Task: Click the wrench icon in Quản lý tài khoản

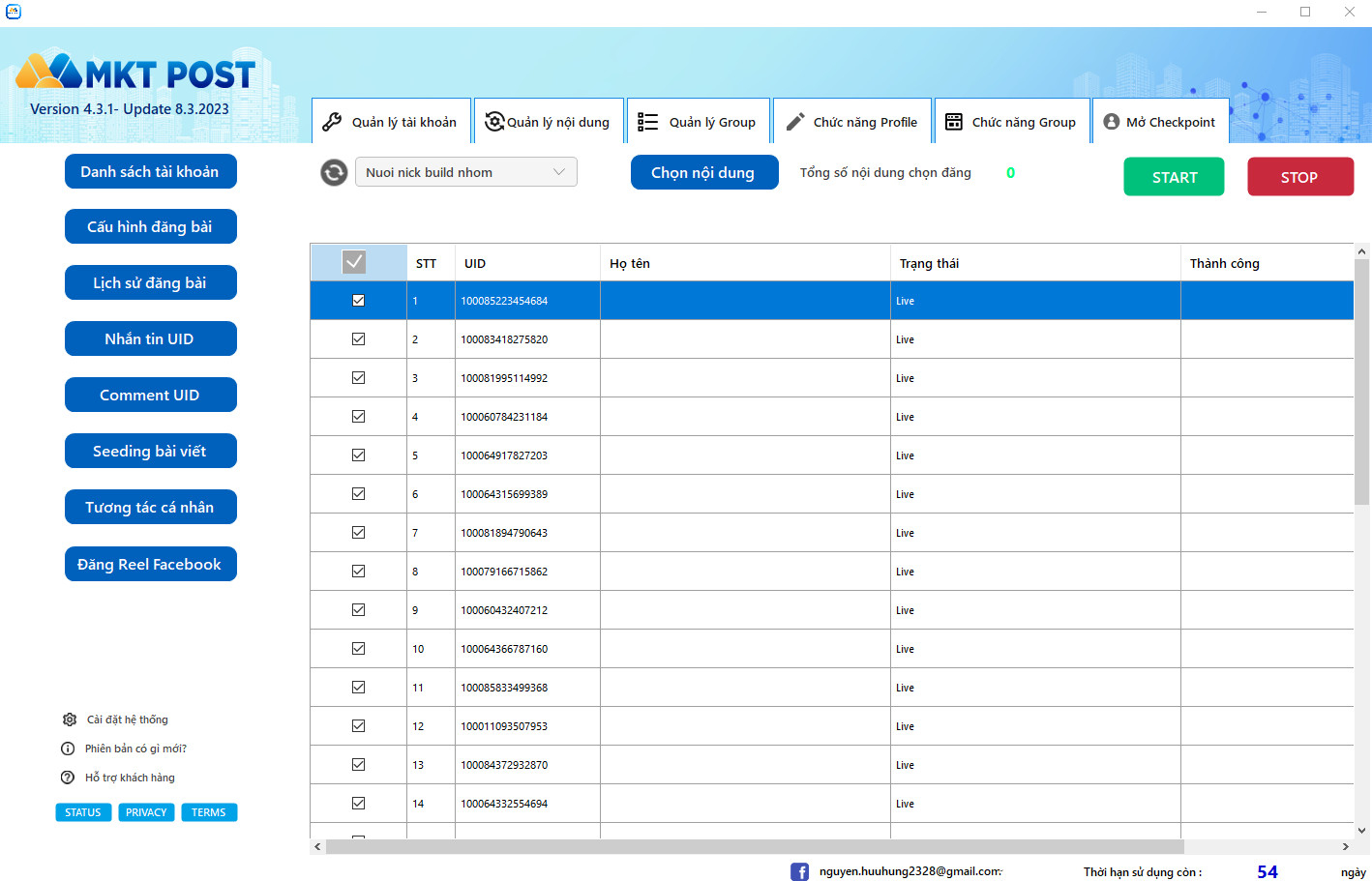Action: (332, 122)
